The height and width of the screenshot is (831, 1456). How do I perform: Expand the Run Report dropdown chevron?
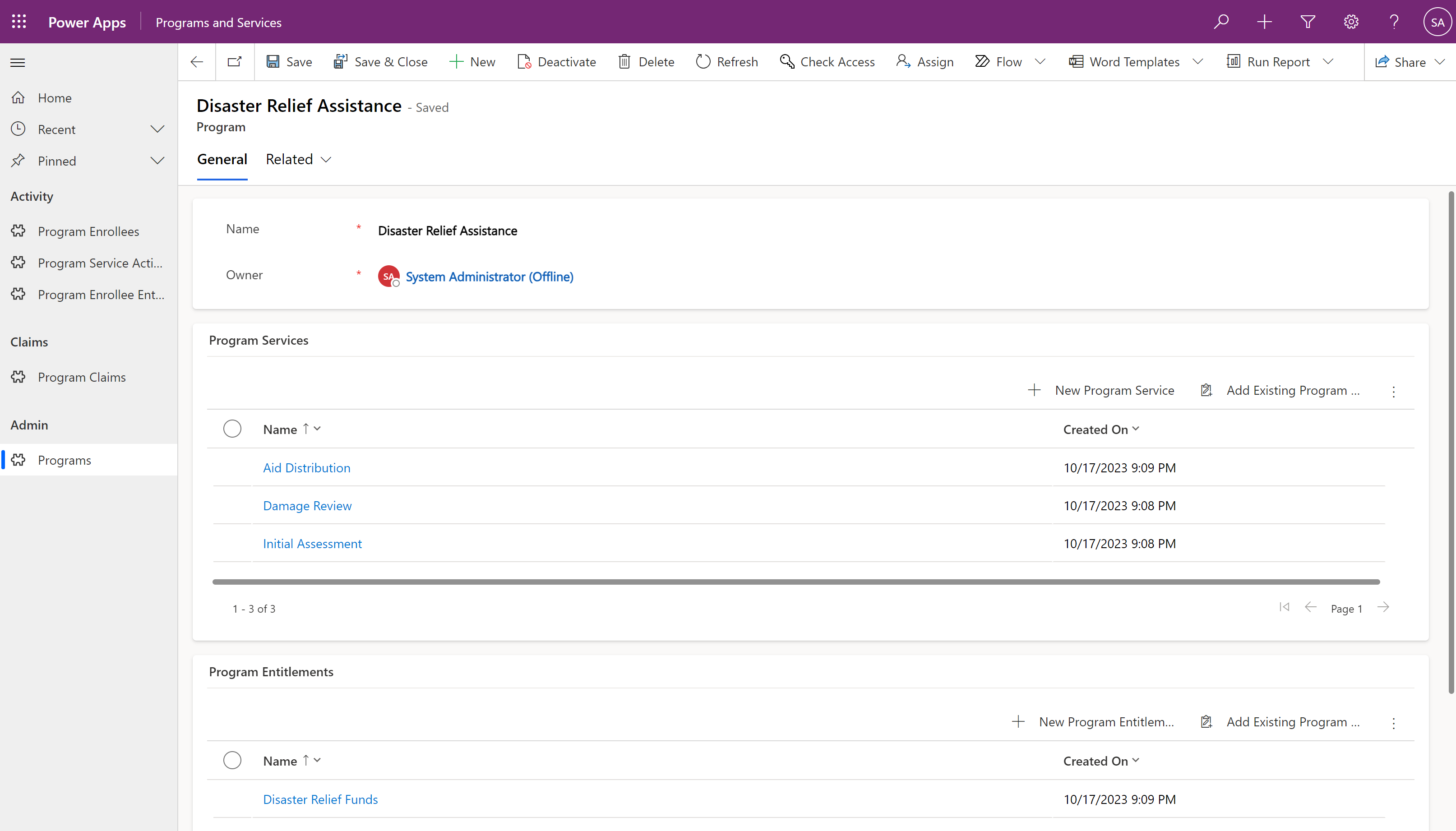(1328, 62)
